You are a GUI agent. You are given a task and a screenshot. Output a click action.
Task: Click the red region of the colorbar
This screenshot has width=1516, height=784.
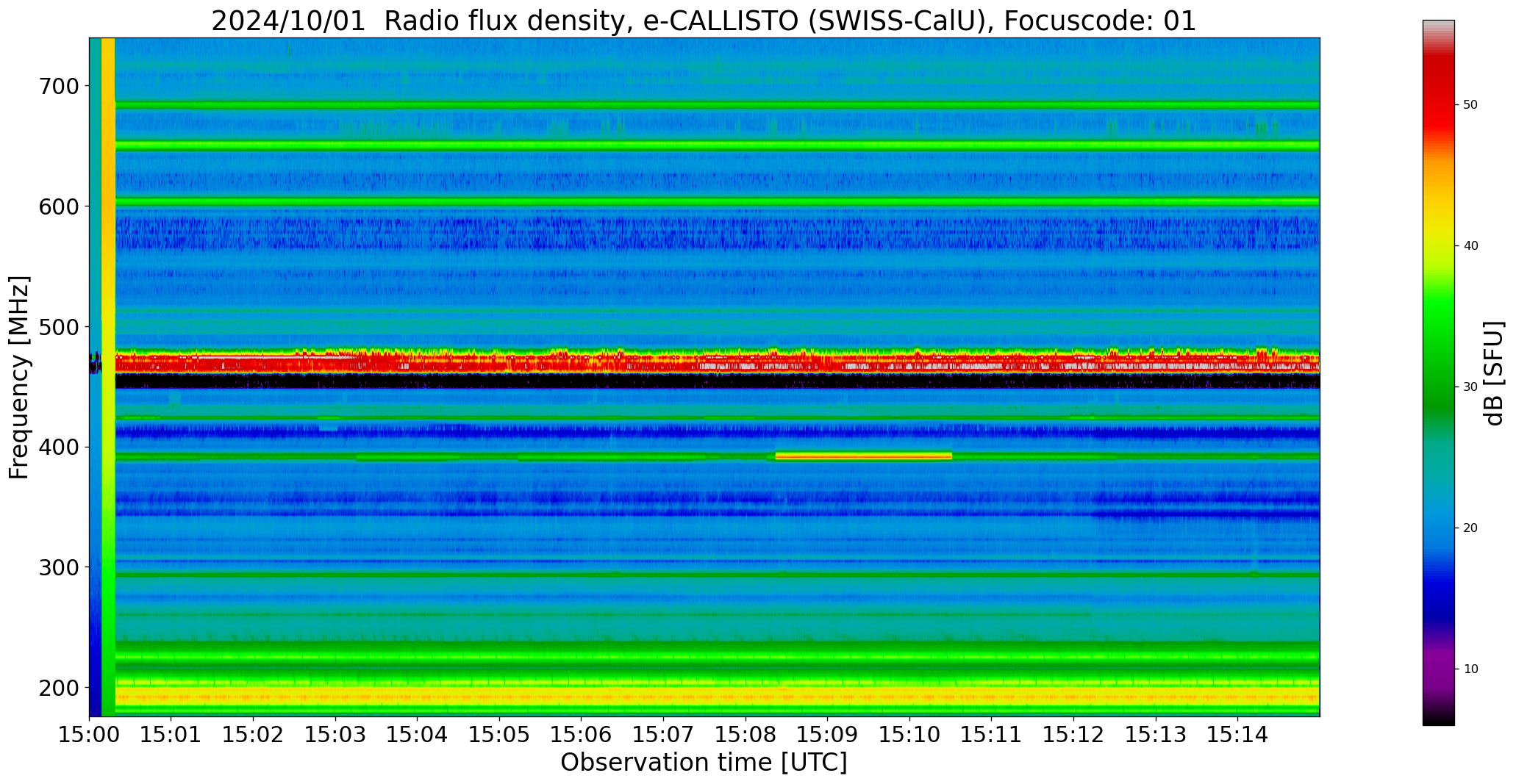1438,96
